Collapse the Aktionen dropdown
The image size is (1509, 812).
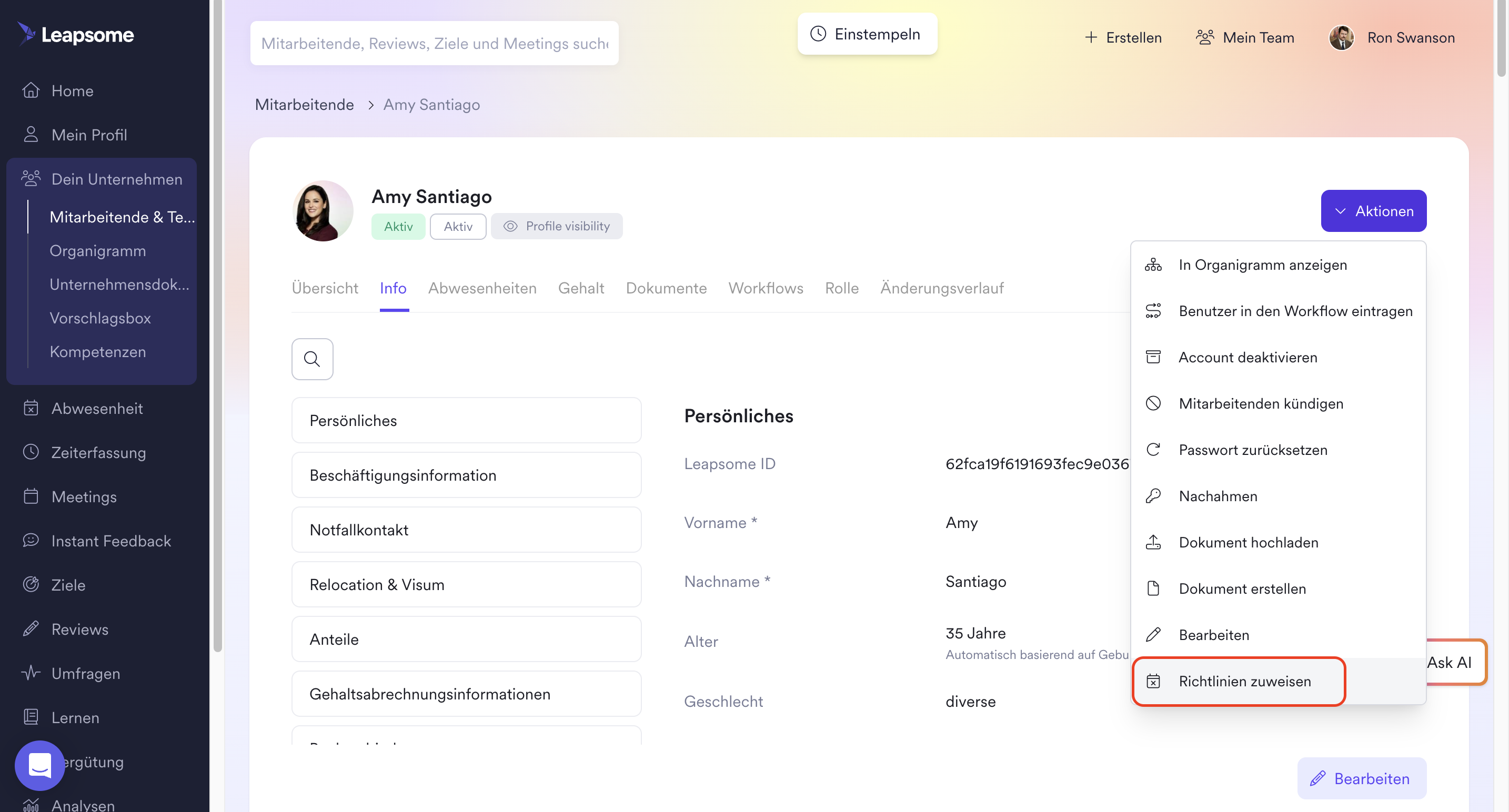coord(1373,211)
